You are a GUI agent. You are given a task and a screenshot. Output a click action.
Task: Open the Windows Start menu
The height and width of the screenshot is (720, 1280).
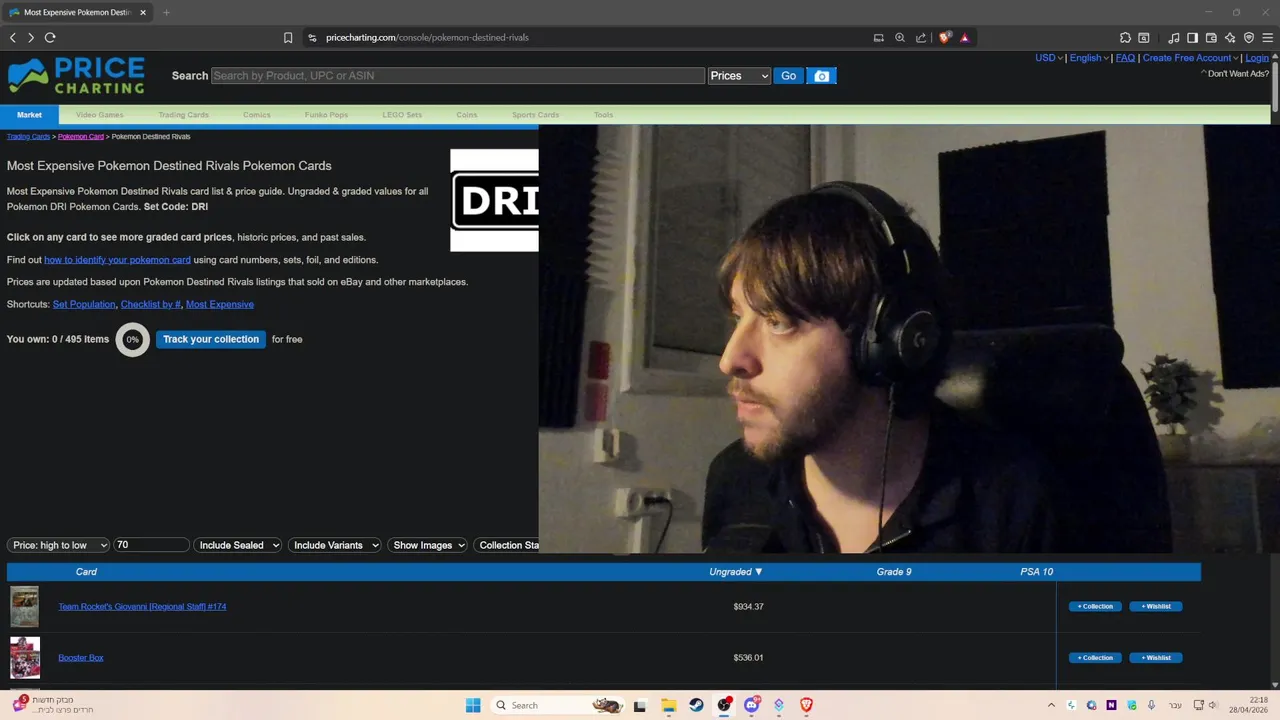point(473,705)
